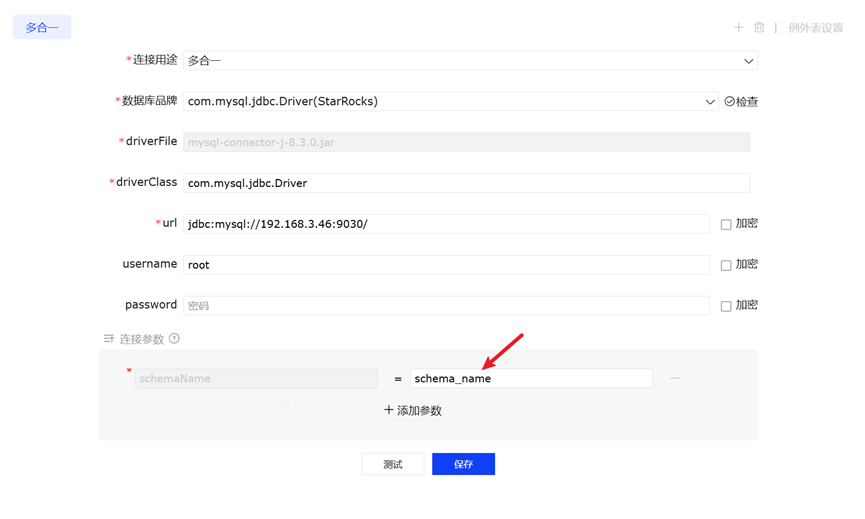Image resolution: width=865 pixels, height=519 pixels.
Task: Click the plus icon at top right
Action: click(738, 28)
